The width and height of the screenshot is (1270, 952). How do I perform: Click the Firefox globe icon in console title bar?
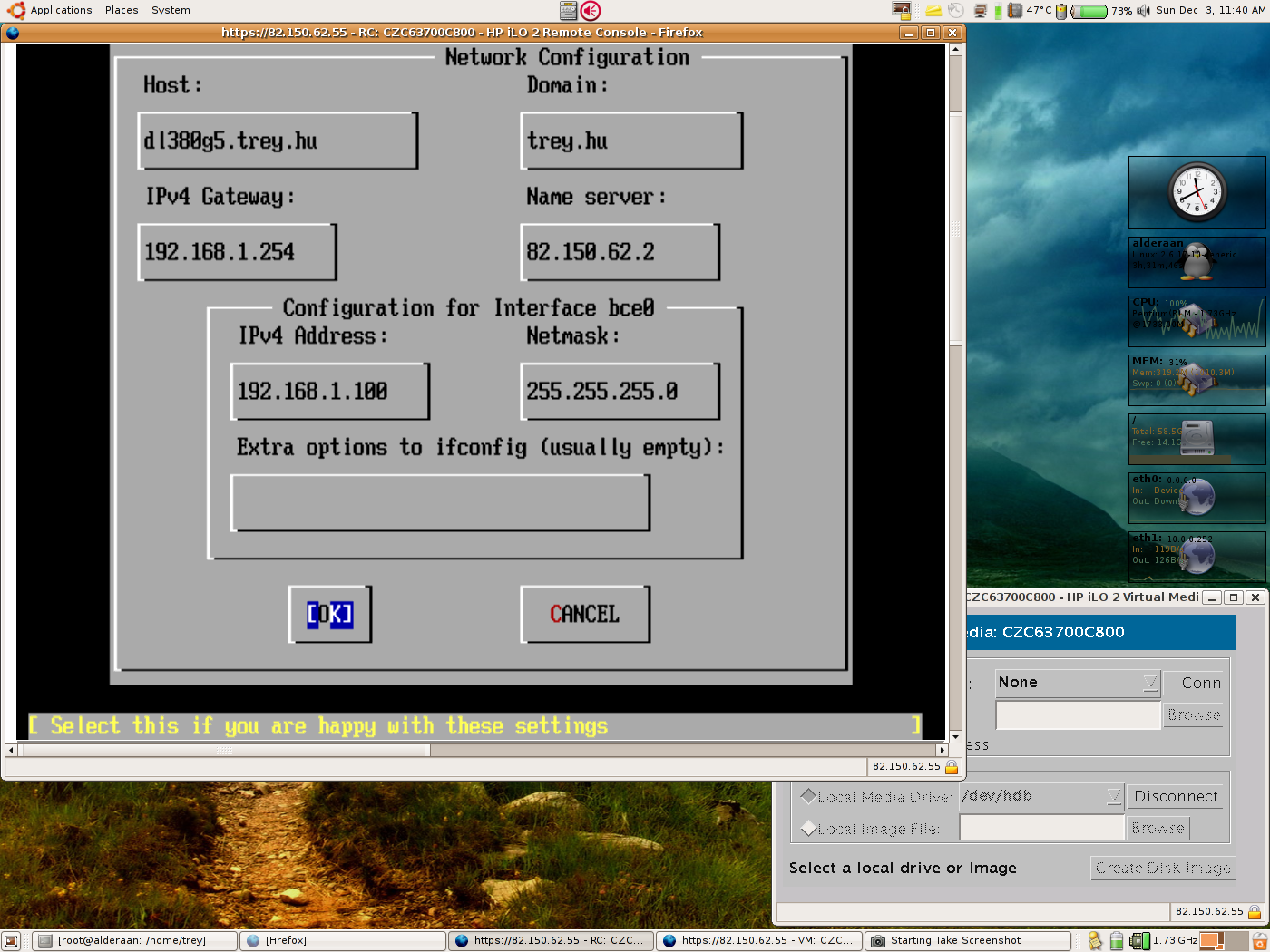click(x=12, y=33)
